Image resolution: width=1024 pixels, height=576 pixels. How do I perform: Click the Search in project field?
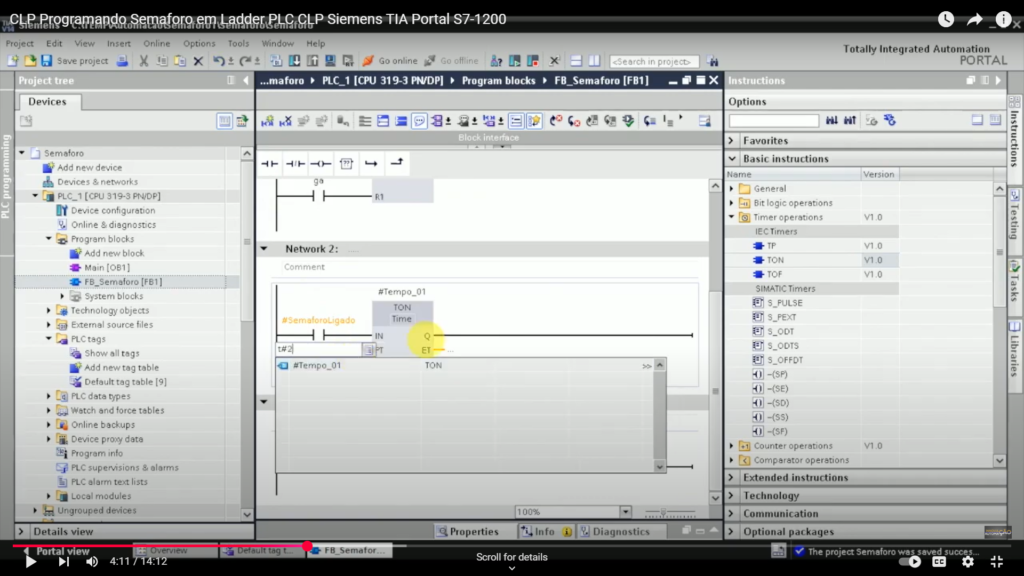[x=654, y=61]
